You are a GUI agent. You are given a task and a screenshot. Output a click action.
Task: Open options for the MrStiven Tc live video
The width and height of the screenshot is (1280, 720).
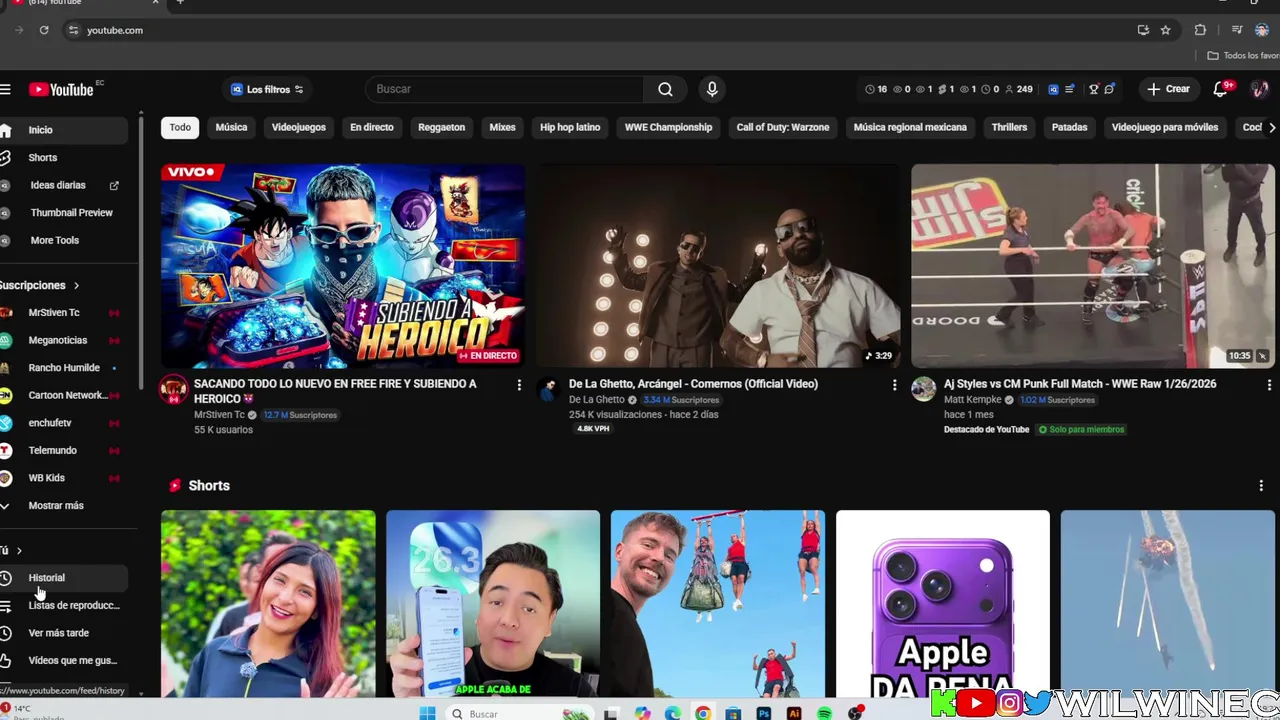[x=518, y=385]
